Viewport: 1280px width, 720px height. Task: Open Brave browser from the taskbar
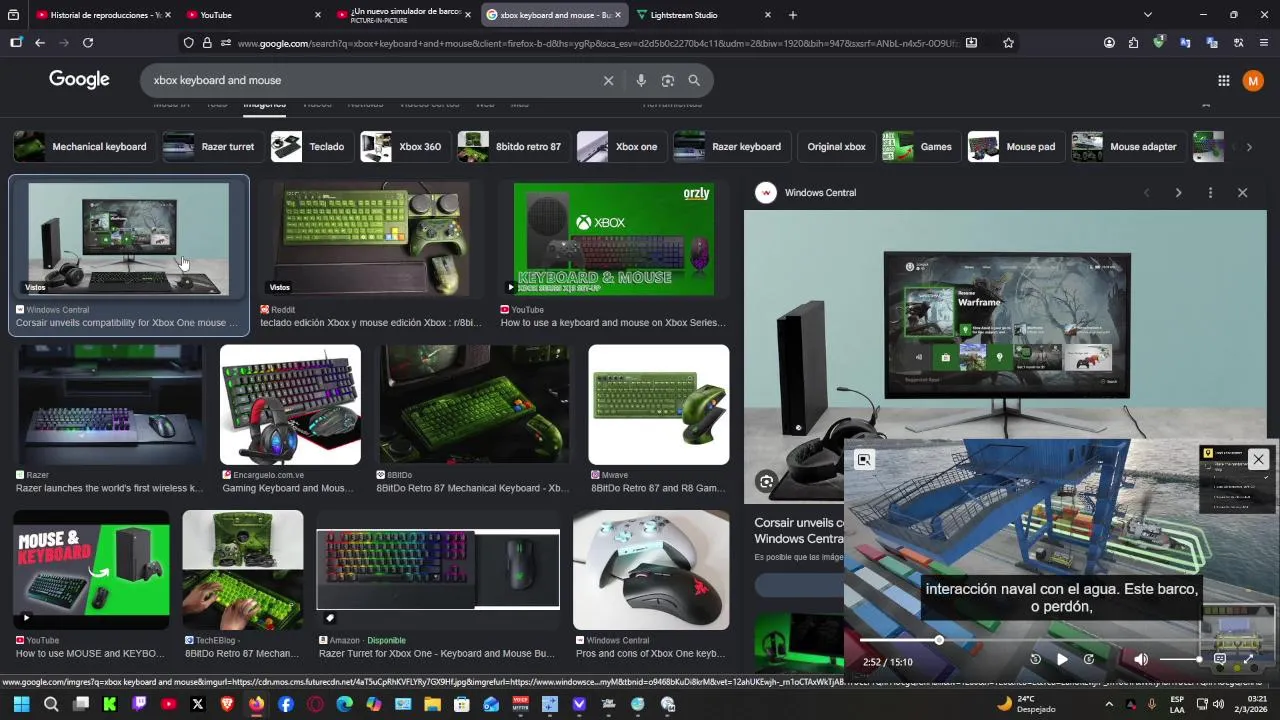(x=227, y=704)
